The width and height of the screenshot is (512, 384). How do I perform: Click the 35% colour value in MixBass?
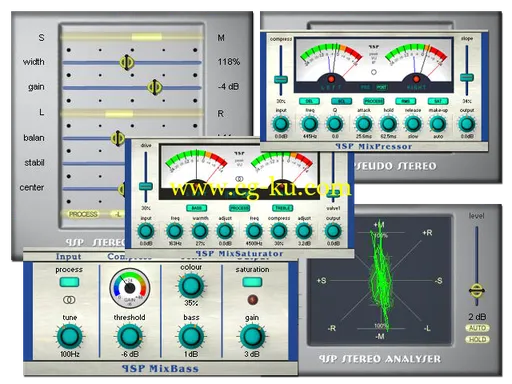tap(191, 303)
